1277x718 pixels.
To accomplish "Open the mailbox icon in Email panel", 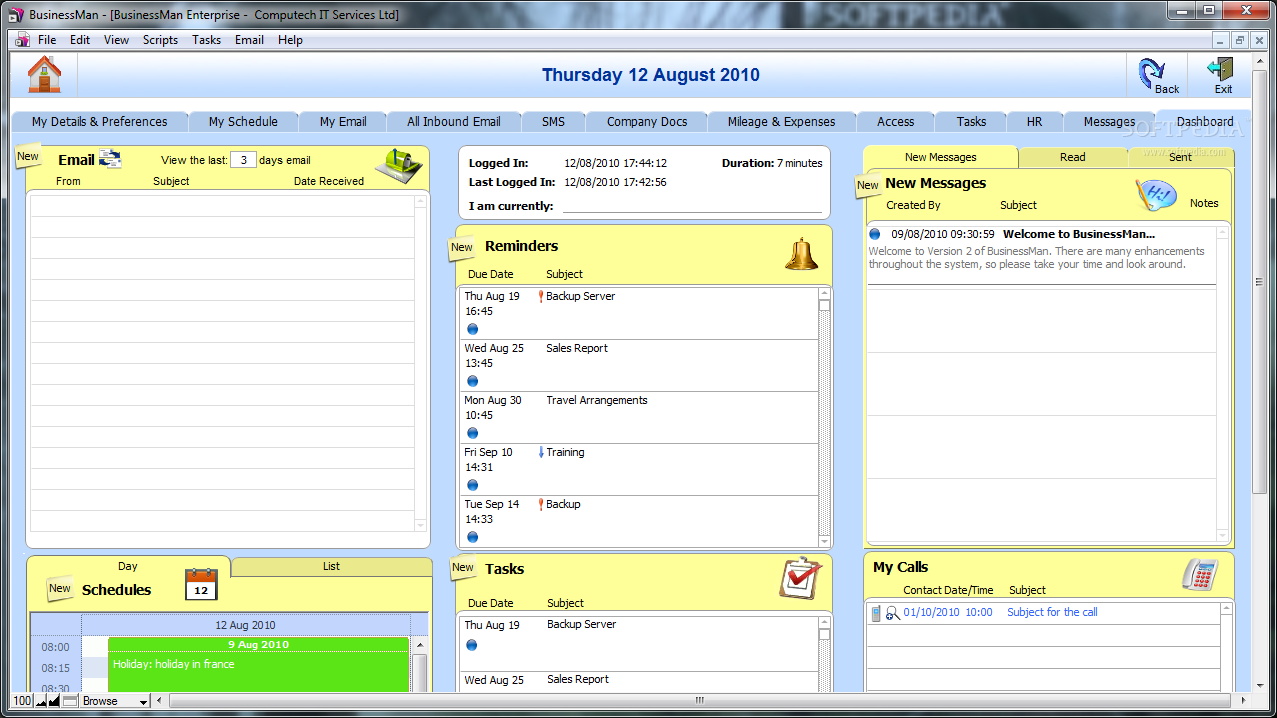I will [x=398, y=166].
